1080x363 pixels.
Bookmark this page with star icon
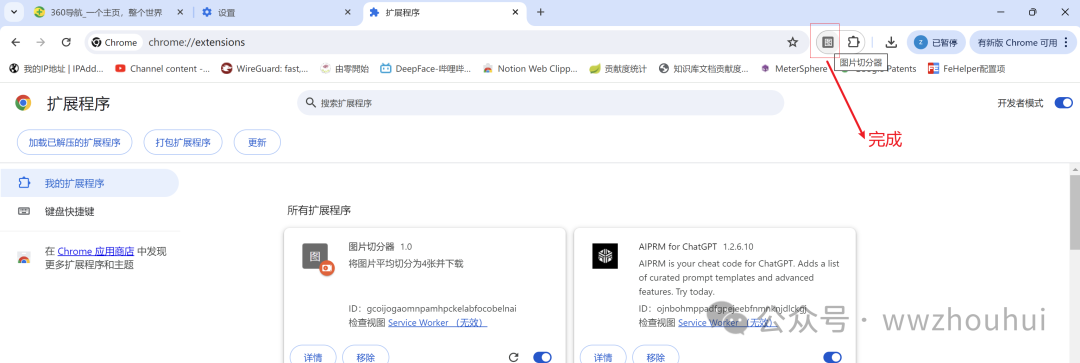coord(792,42)
